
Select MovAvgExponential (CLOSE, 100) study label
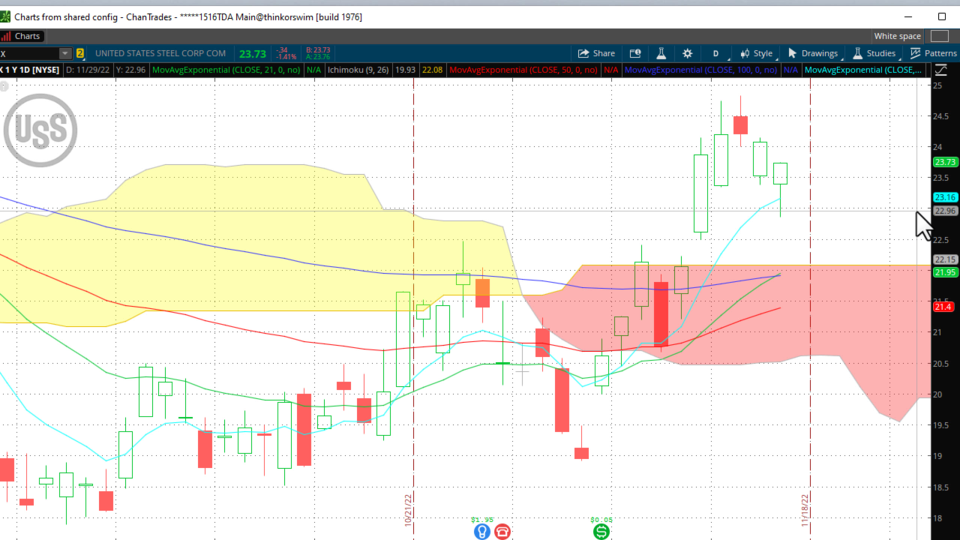(700, 70)
